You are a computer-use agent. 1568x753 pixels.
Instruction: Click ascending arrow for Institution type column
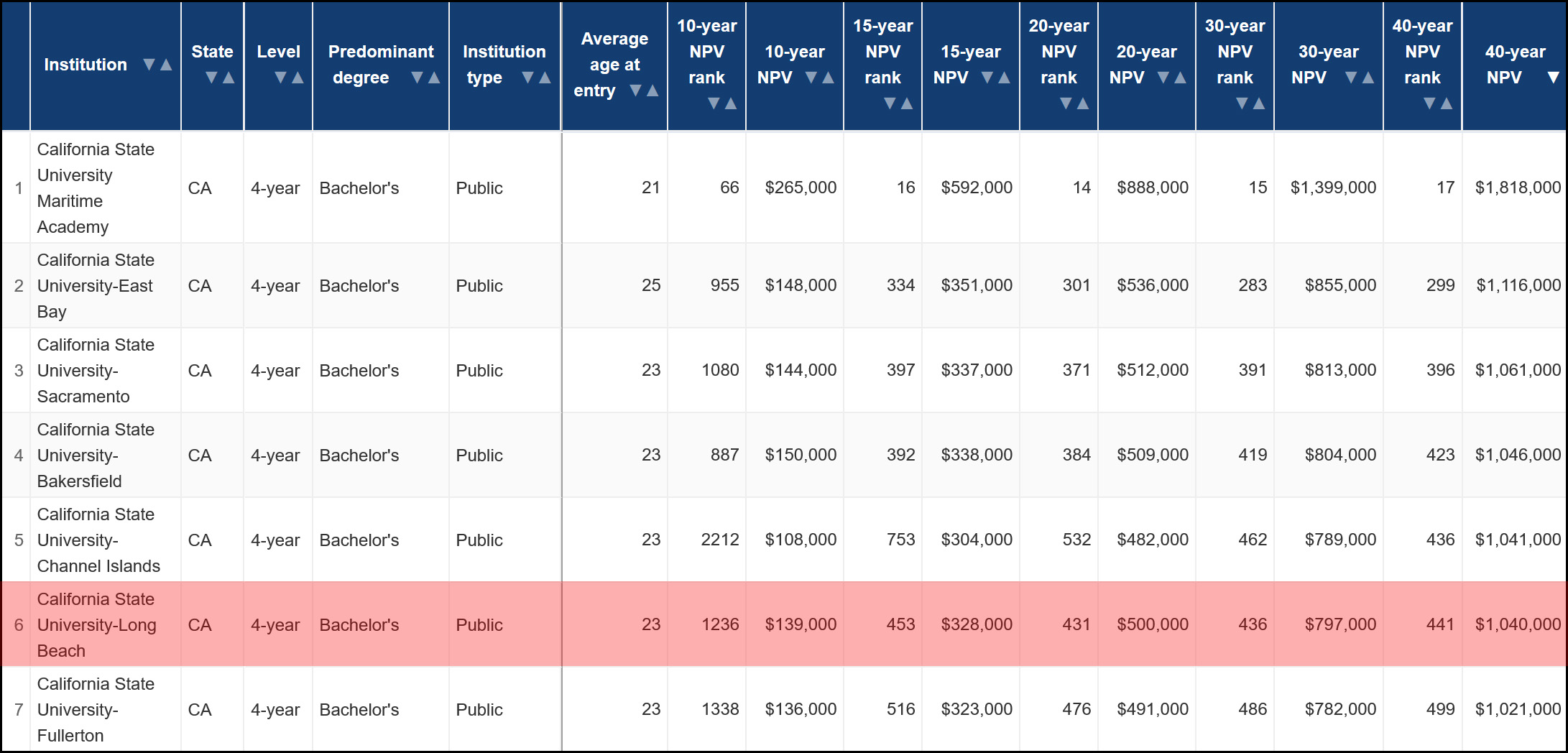545,78
